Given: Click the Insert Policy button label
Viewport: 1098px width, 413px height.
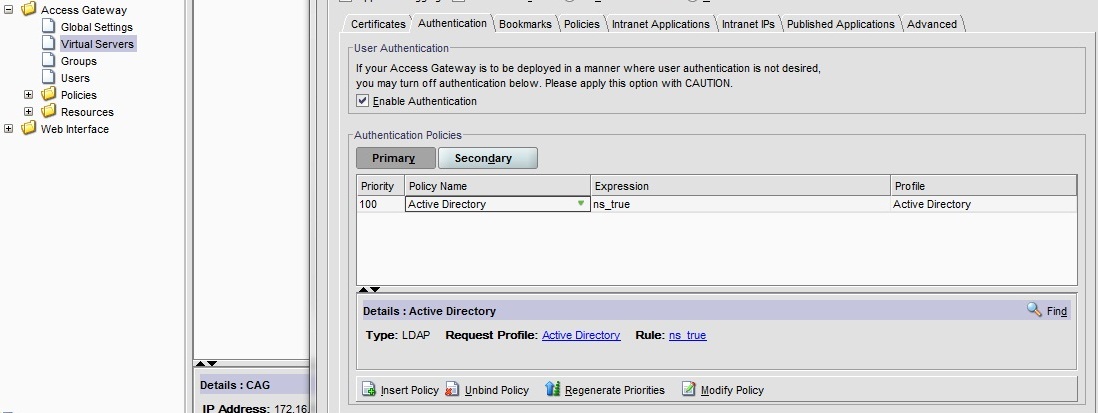Looking at the screenshot, I should pyautogui.click(x=410, y=390).
